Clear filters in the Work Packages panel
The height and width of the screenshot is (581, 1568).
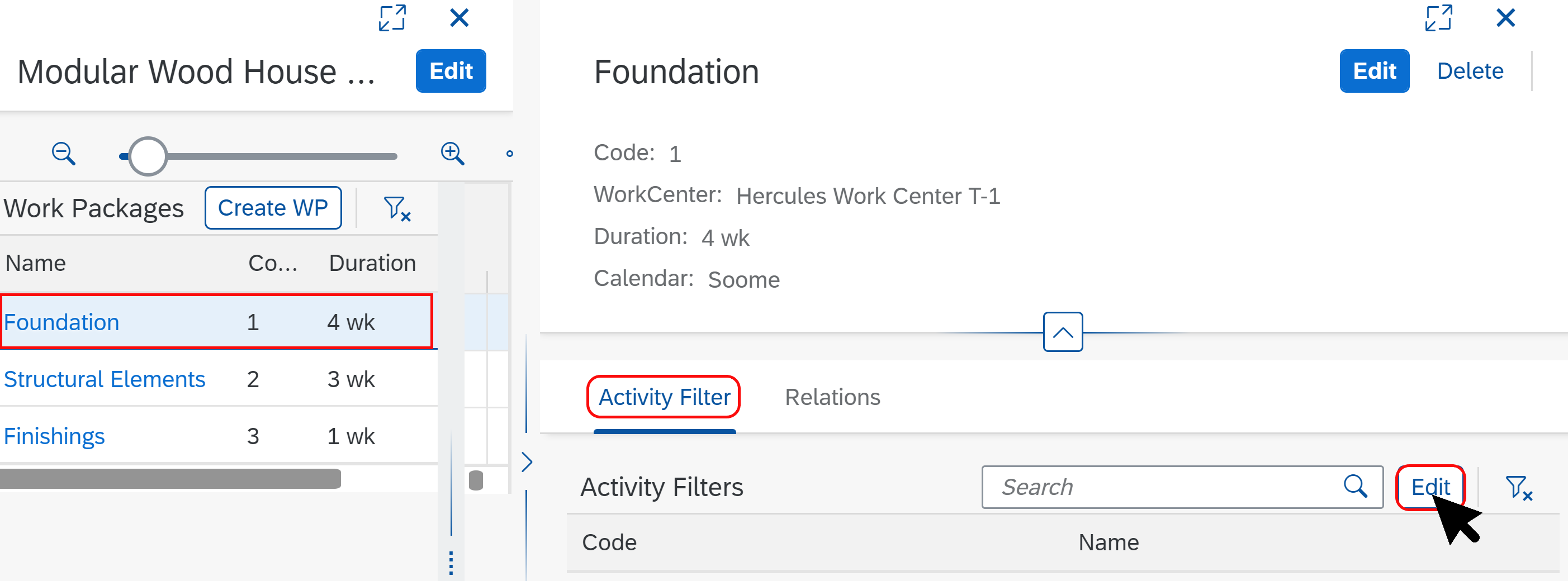click(x=397, y=209)
